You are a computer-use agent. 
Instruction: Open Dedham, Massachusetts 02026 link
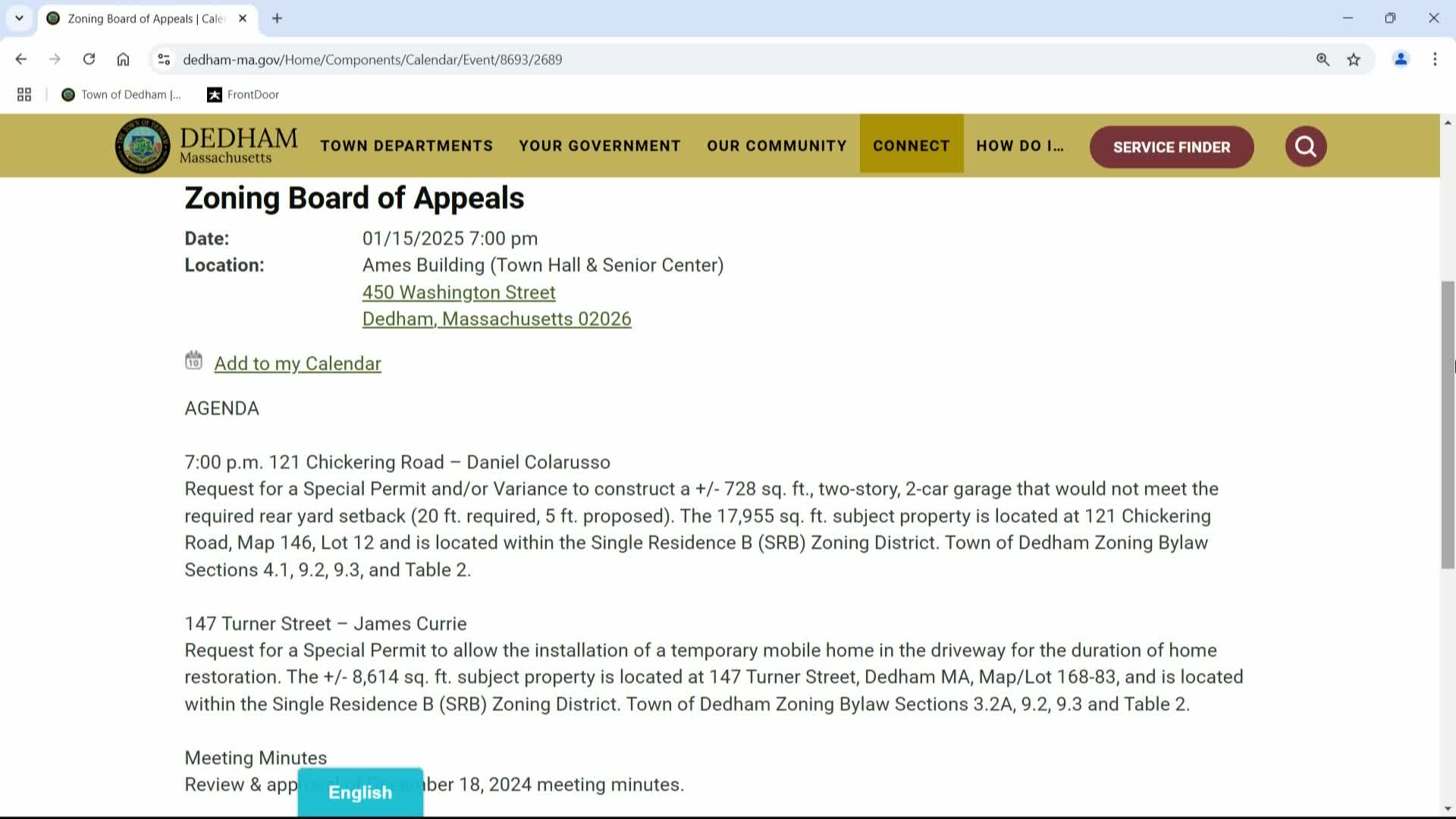[x=497, y=318]
